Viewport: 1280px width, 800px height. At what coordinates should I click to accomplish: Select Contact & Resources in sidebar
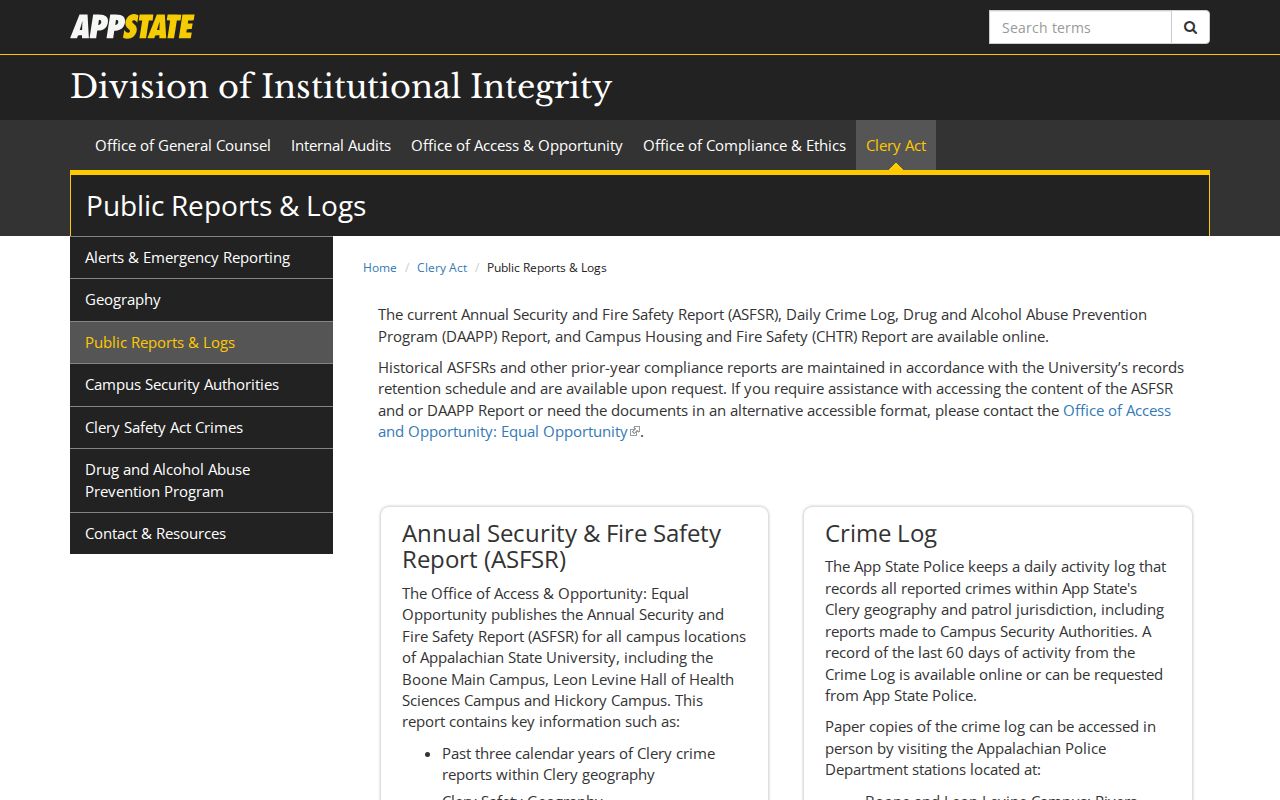click(201, 533)
